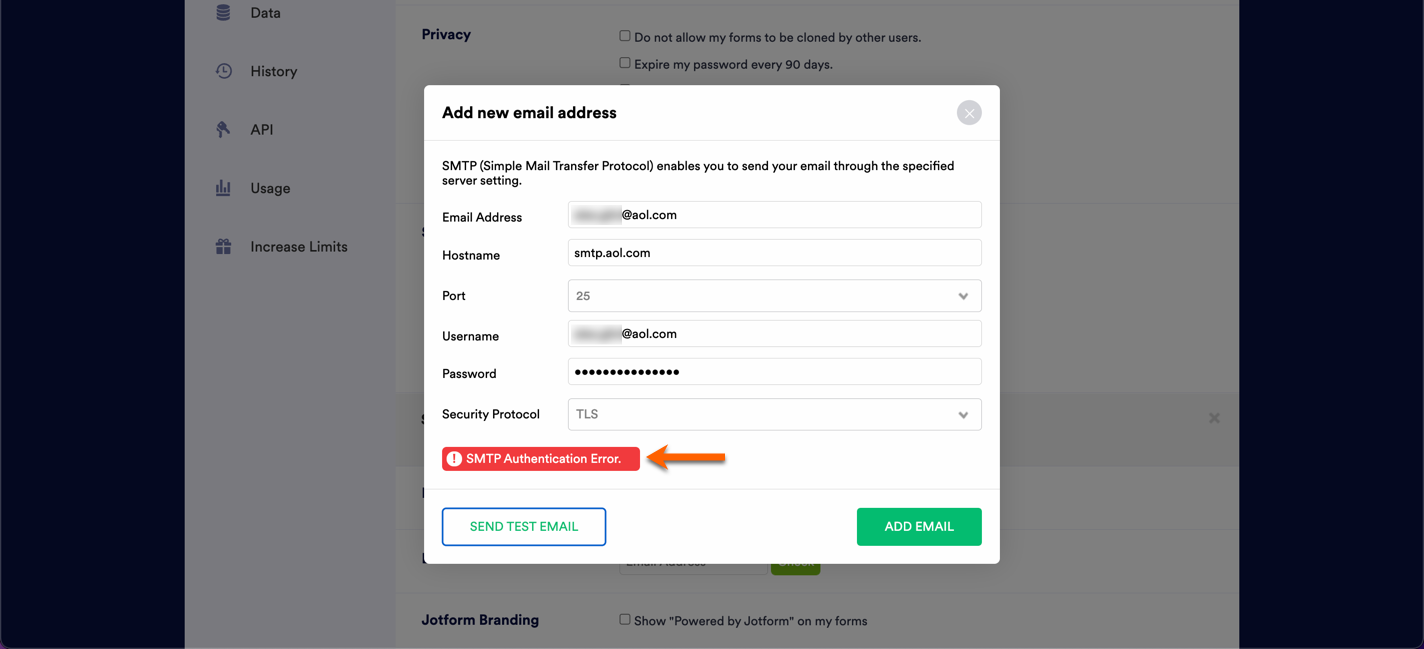Select the Usage sidebar entry
The image size is (1424, 649).
(270, 189)
